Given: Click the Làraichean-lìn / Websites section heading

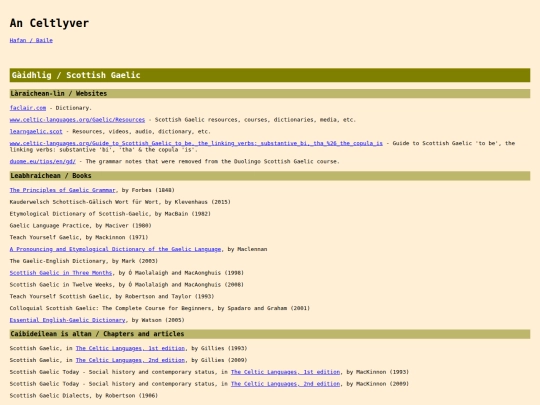Looking at the screenshot, I should [x=270, y=93].
